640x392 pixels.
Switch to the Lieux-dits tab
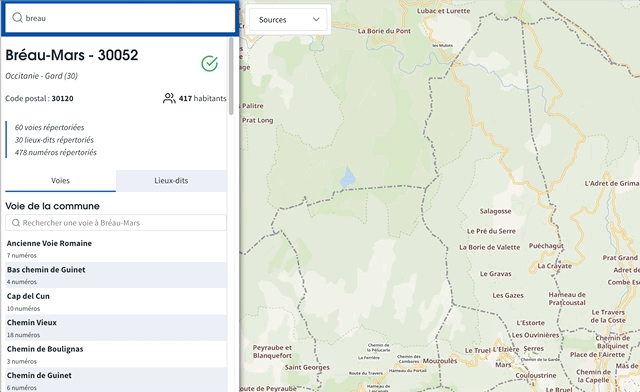tap(171, 181)
